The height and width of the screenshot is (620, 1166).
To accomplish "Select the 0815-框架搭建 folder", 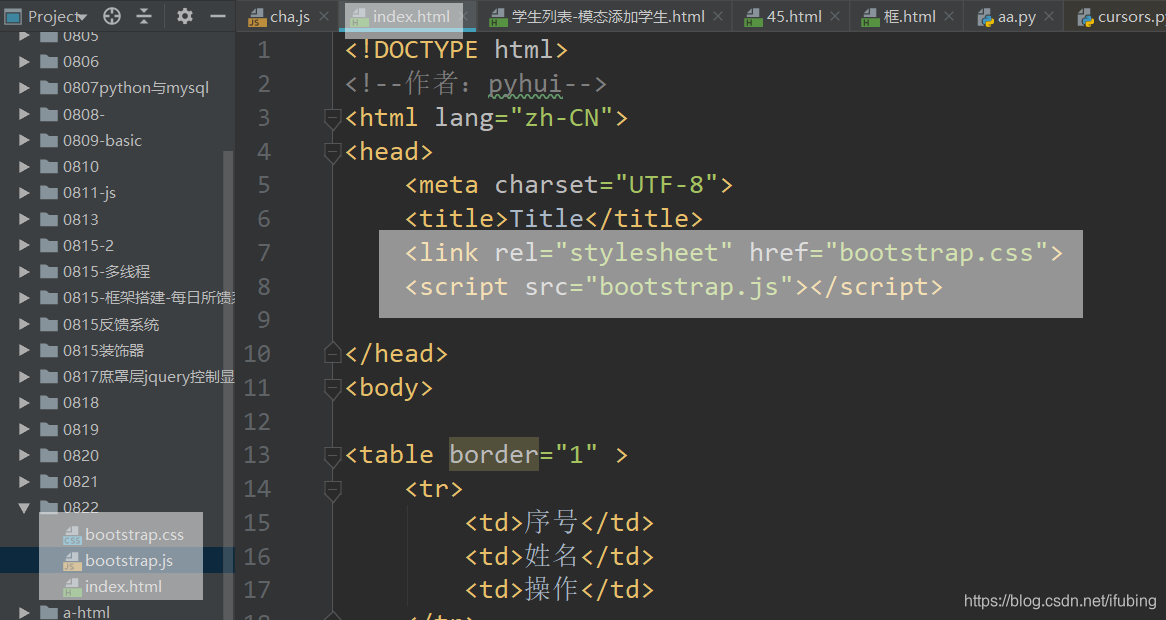I will click(149, 297).
